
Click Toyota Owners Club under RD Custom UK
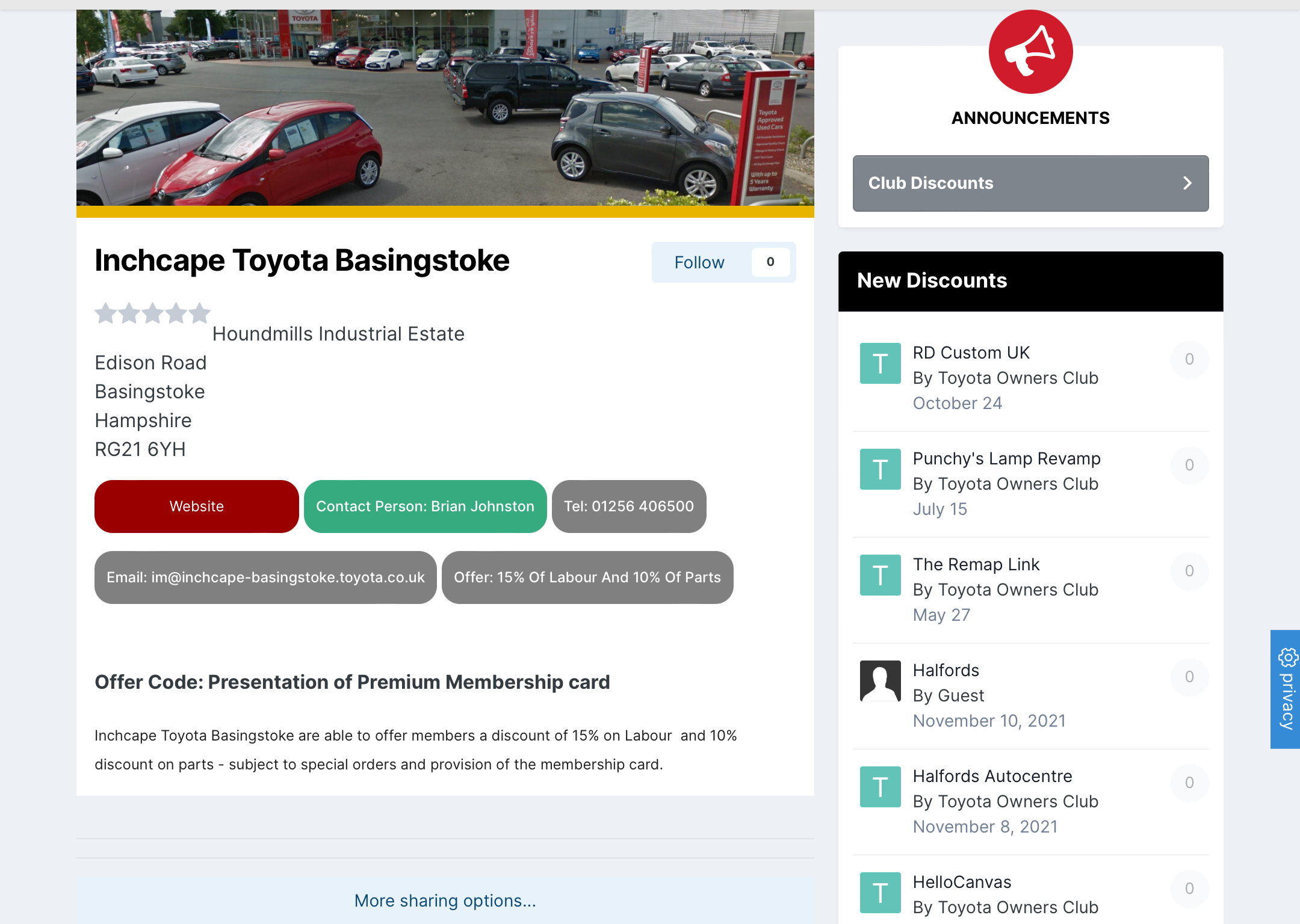click(1018, 378)
